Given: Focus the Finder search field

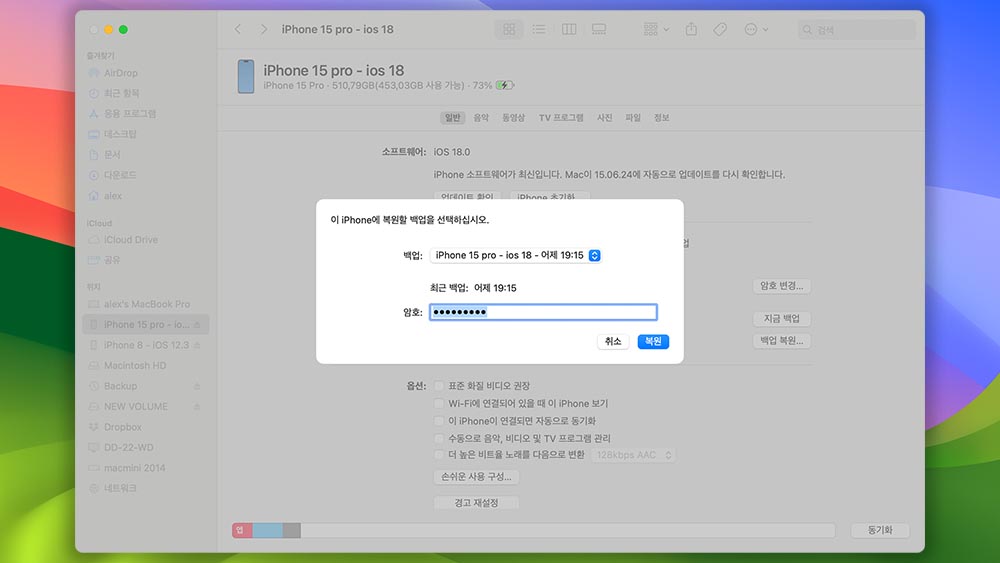Looking at the screenshot, I should point(857,30).
